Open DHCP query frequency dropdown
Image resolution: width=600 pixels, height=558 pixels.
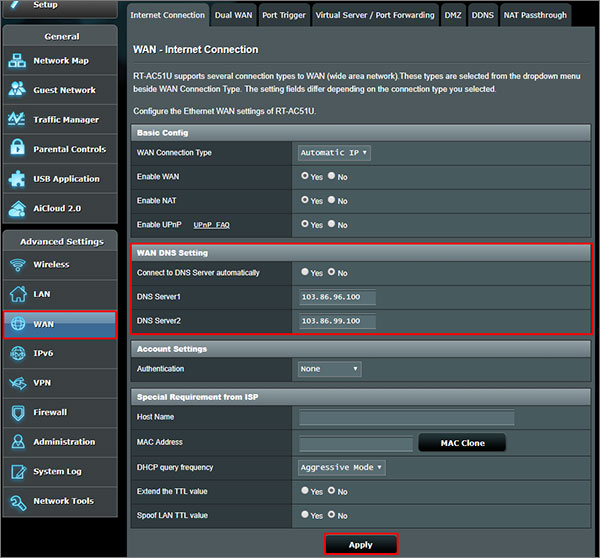341,467
